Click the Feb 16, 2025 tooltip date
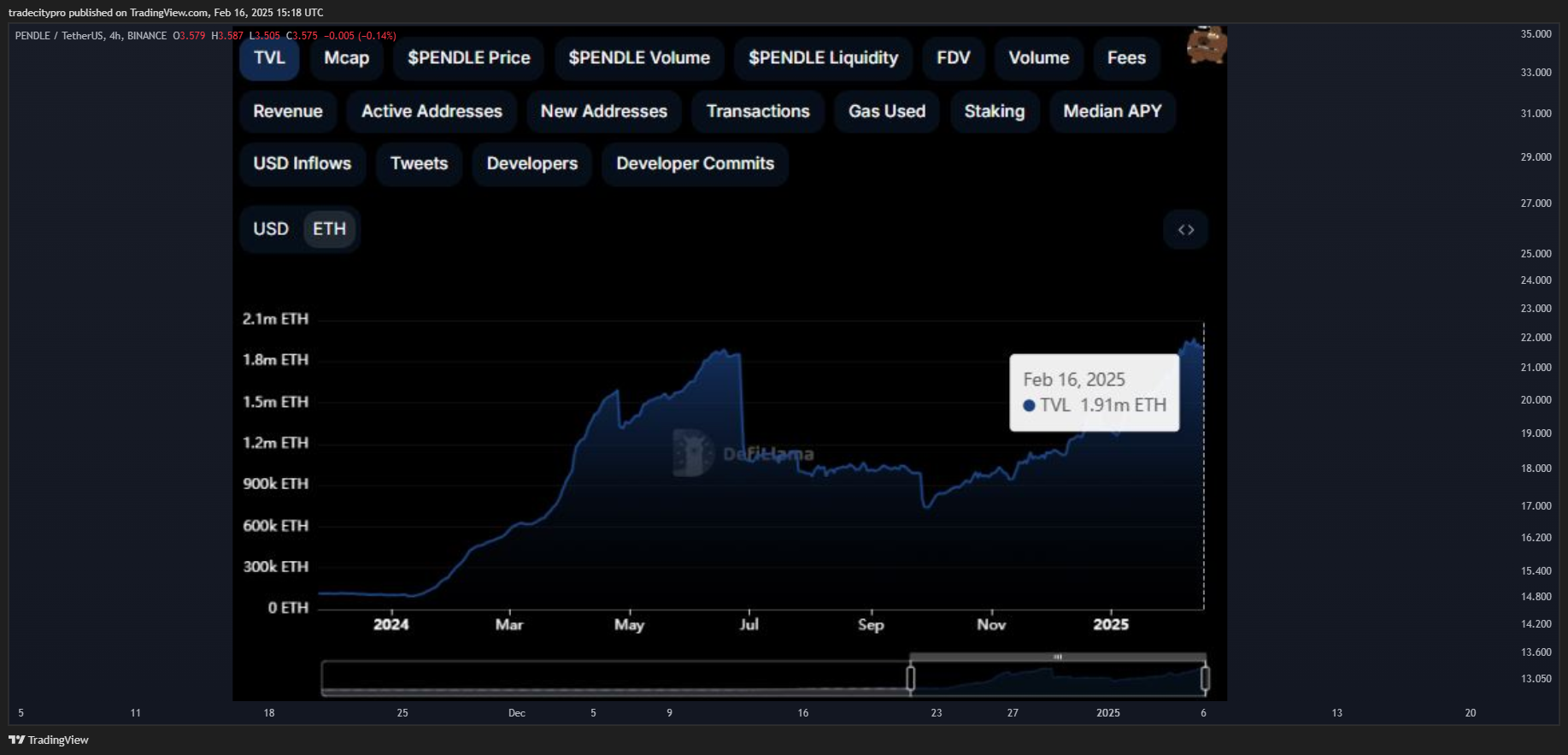Image resolution: width=1568 pixels, height=755 pixels. click(1074, 380)
